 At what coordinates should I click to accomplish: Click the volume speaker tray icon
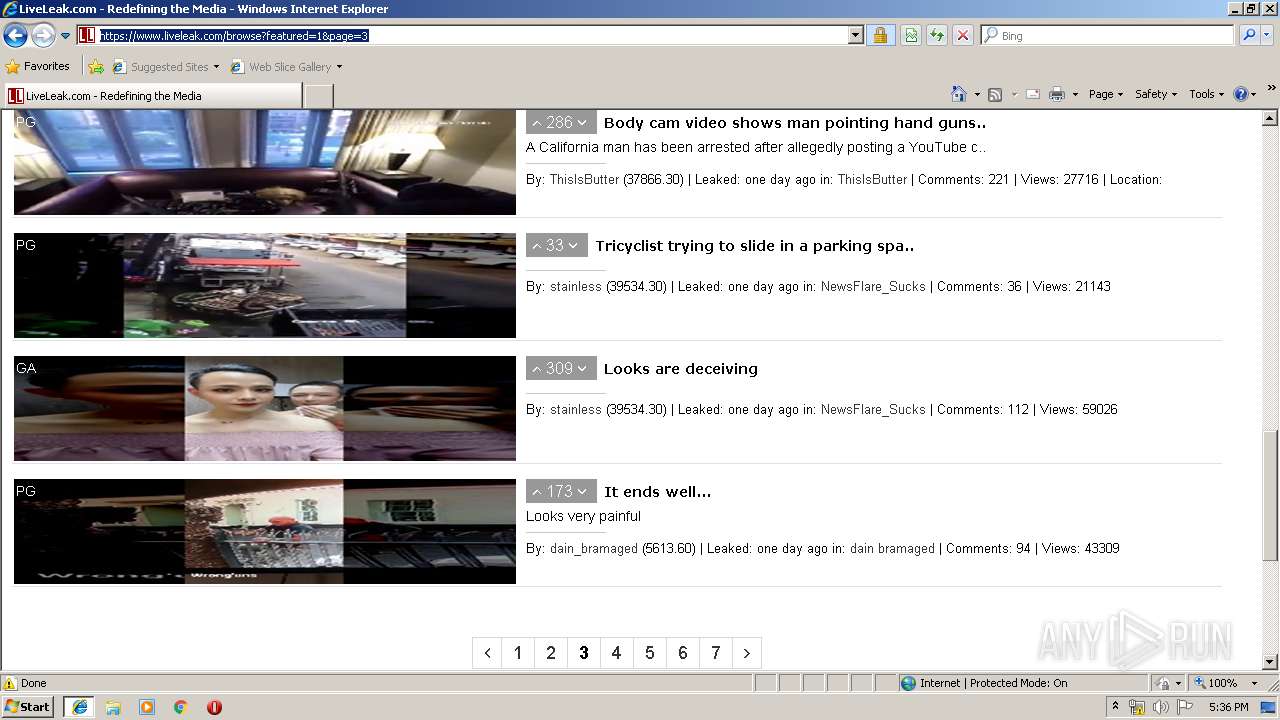click(1161, 707)
